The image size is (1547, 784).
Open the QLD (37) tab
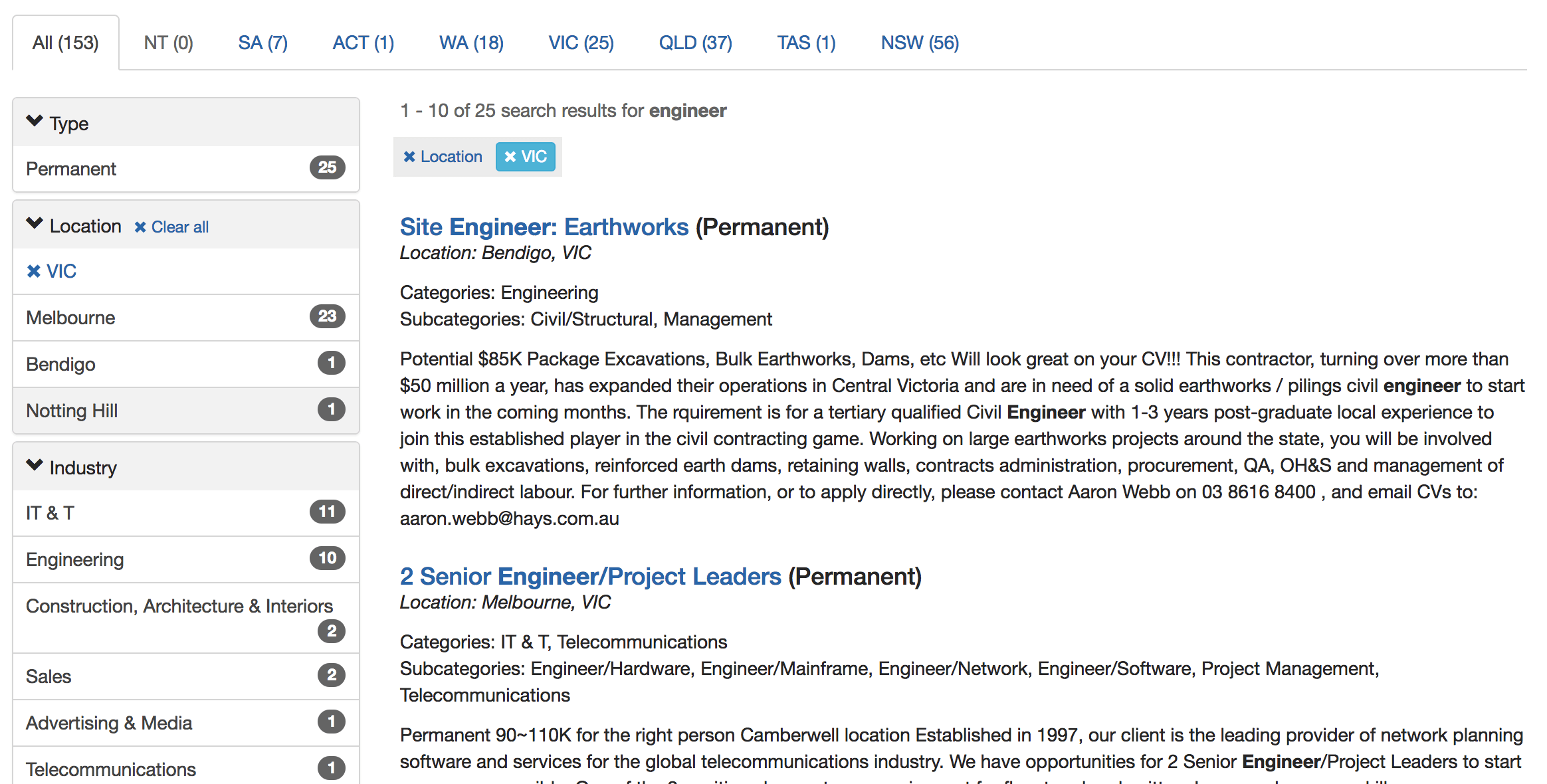click(695, 43)
